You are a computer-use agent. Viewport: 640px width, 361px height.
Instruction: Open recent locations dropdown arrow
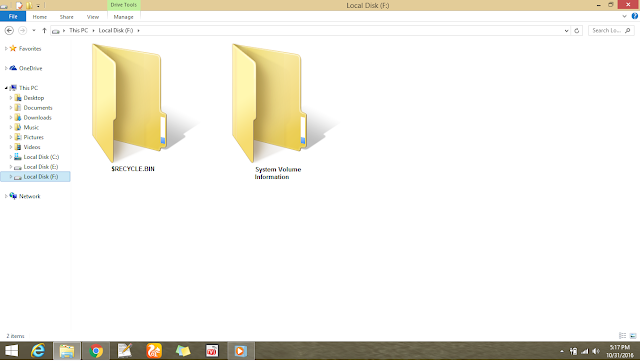click(x=34, y=30)
